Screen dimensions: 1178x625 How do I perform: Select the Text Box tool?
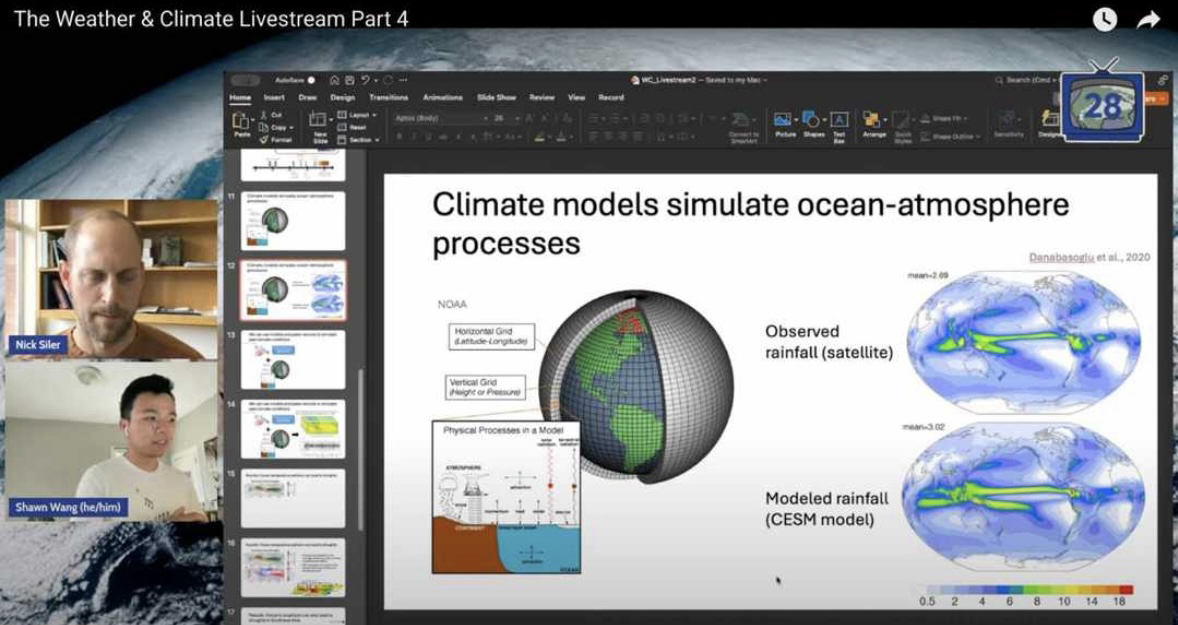pyautogui.click(x=839, y=119)
